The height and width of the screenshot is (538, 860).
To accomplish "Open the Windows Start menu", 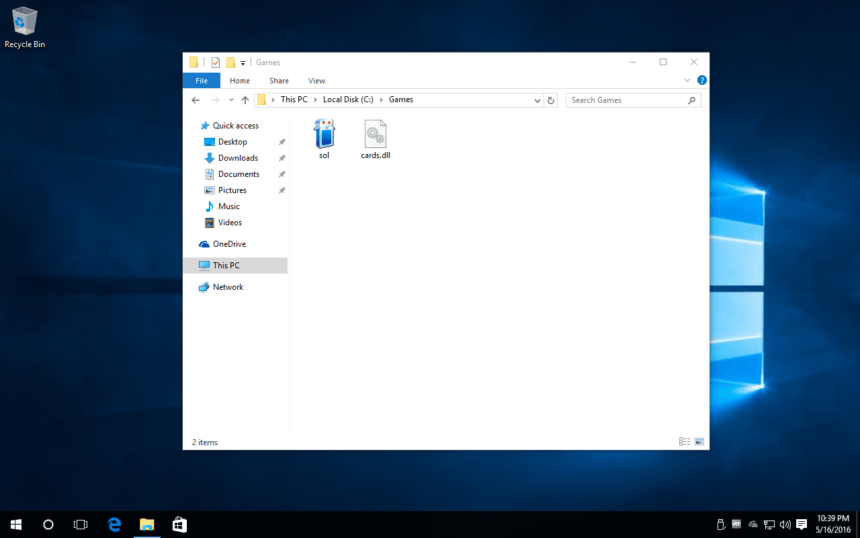I will click(16, 525).
